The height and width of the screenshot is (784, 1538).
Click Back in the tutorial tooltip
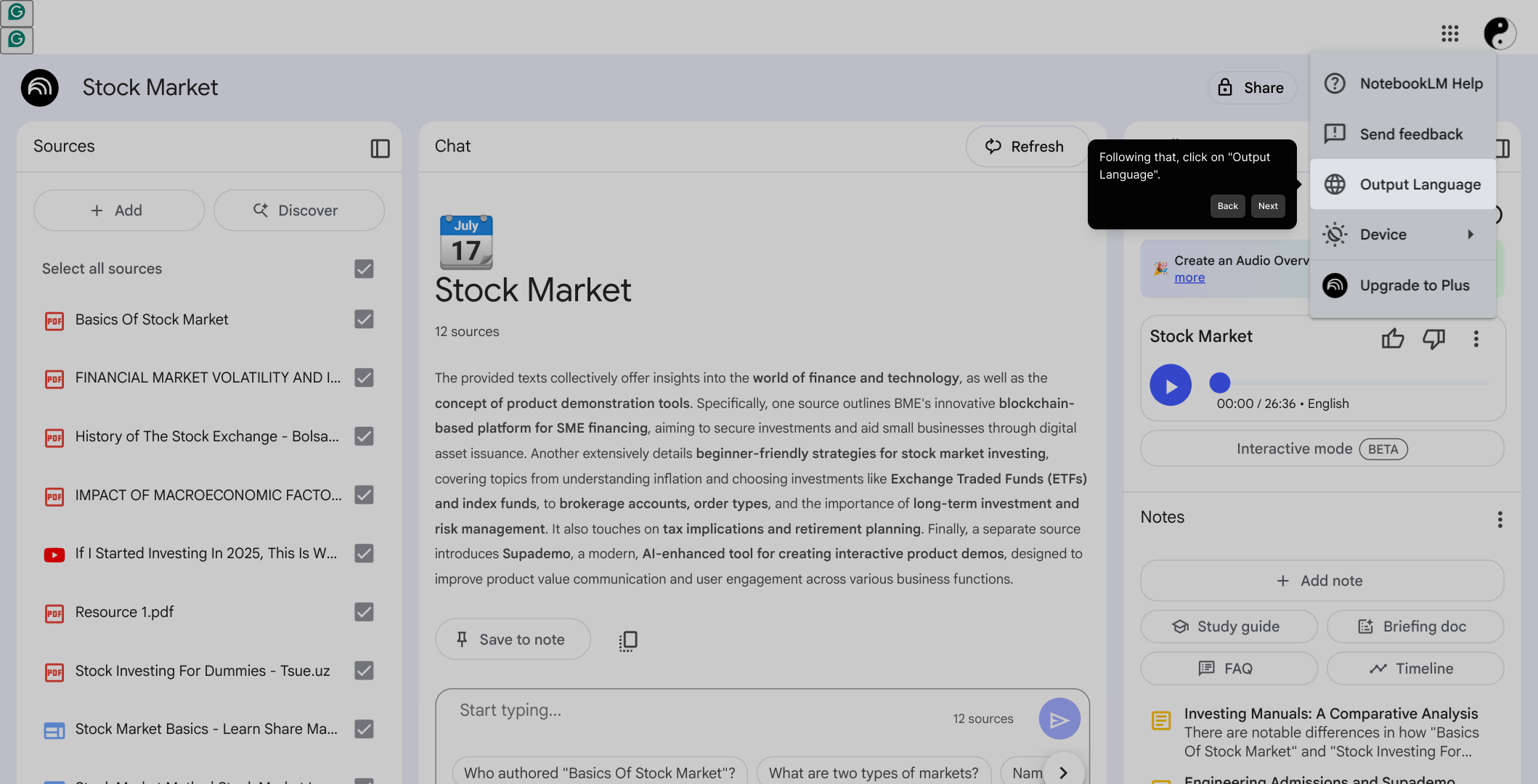coord(1228,206)
